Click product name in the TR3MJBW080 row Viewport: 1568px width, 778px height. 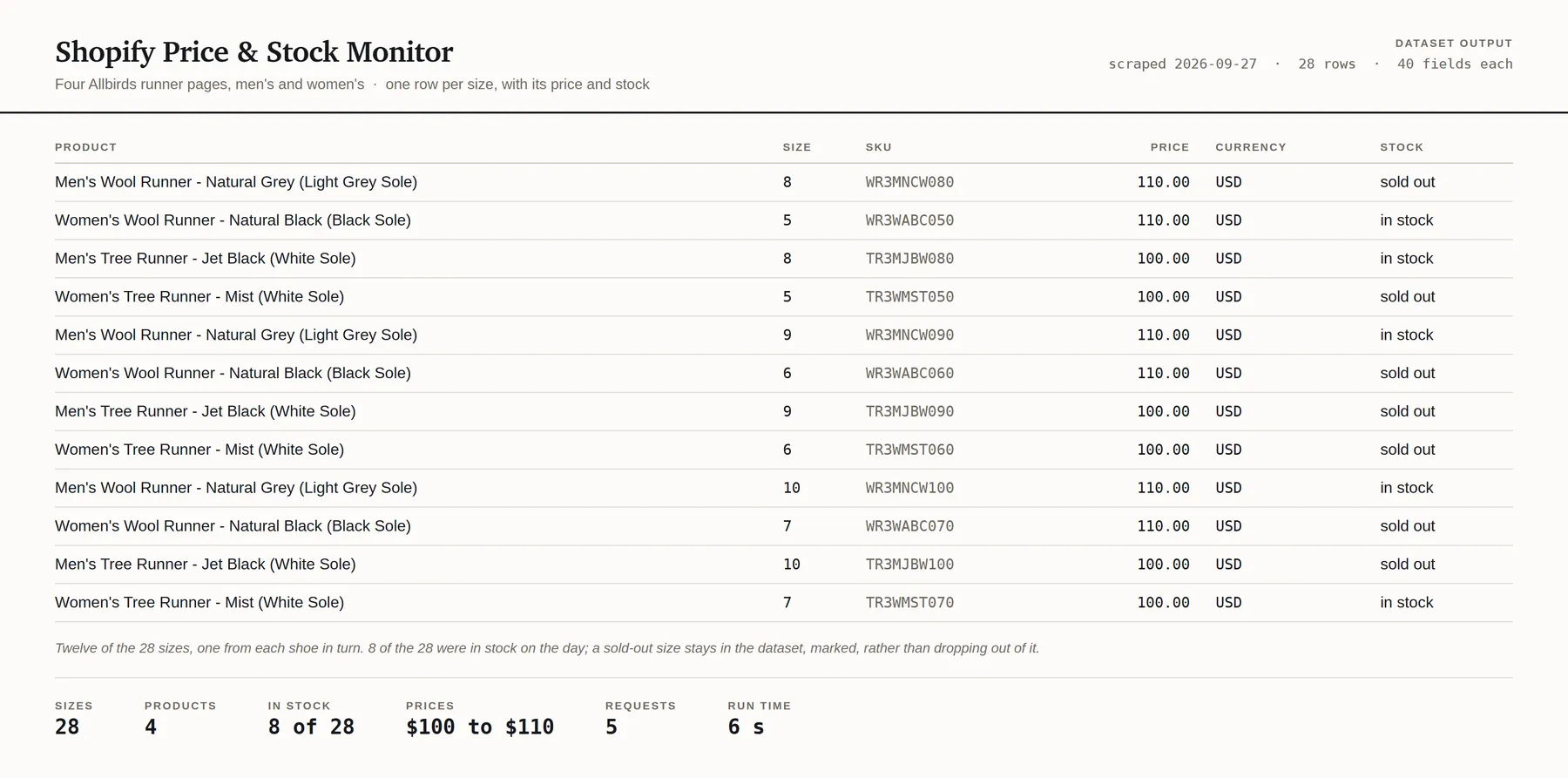(206, 259)
